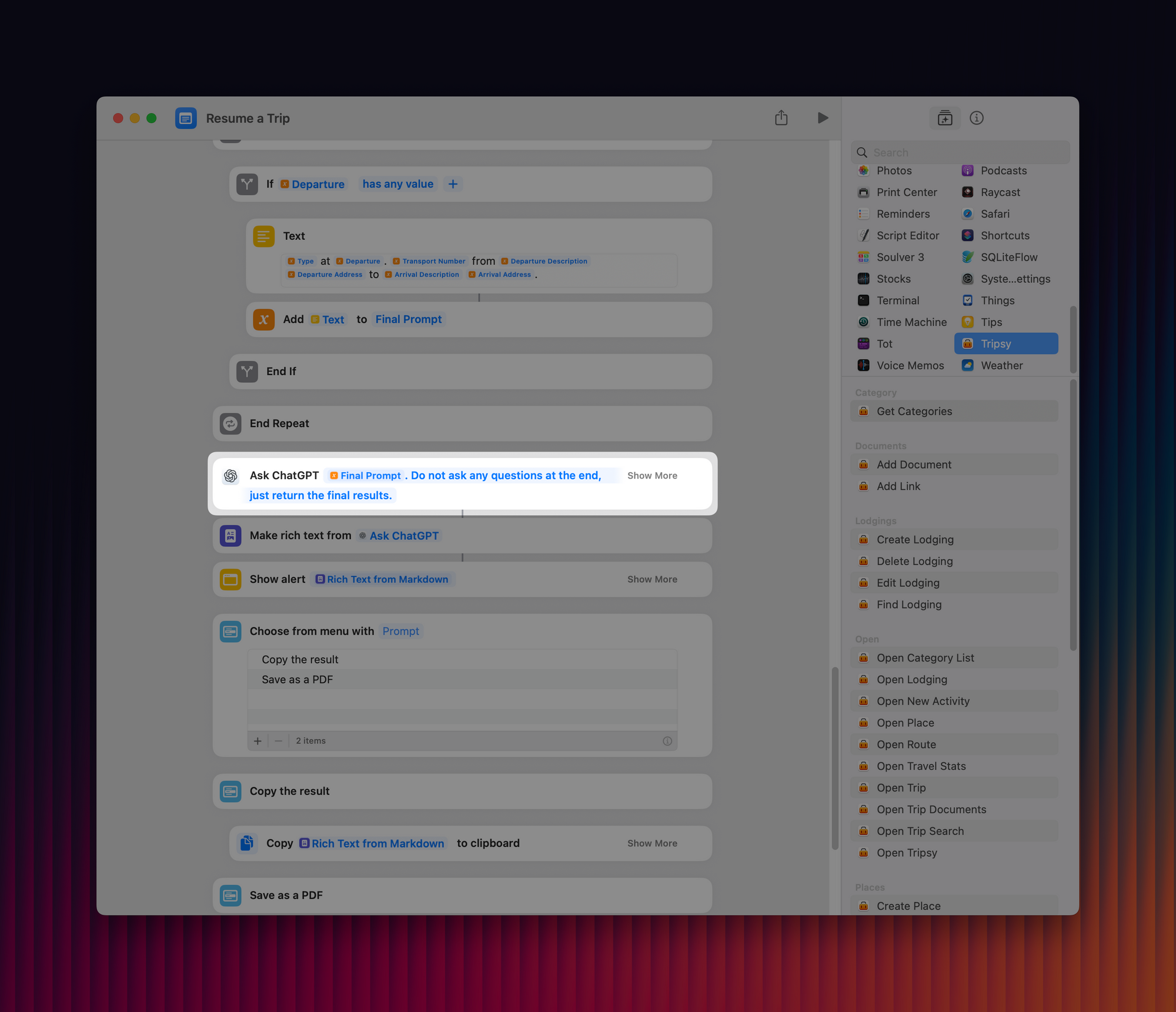
Task: Add the Add Link action
Action: click(x=954, y=486)
